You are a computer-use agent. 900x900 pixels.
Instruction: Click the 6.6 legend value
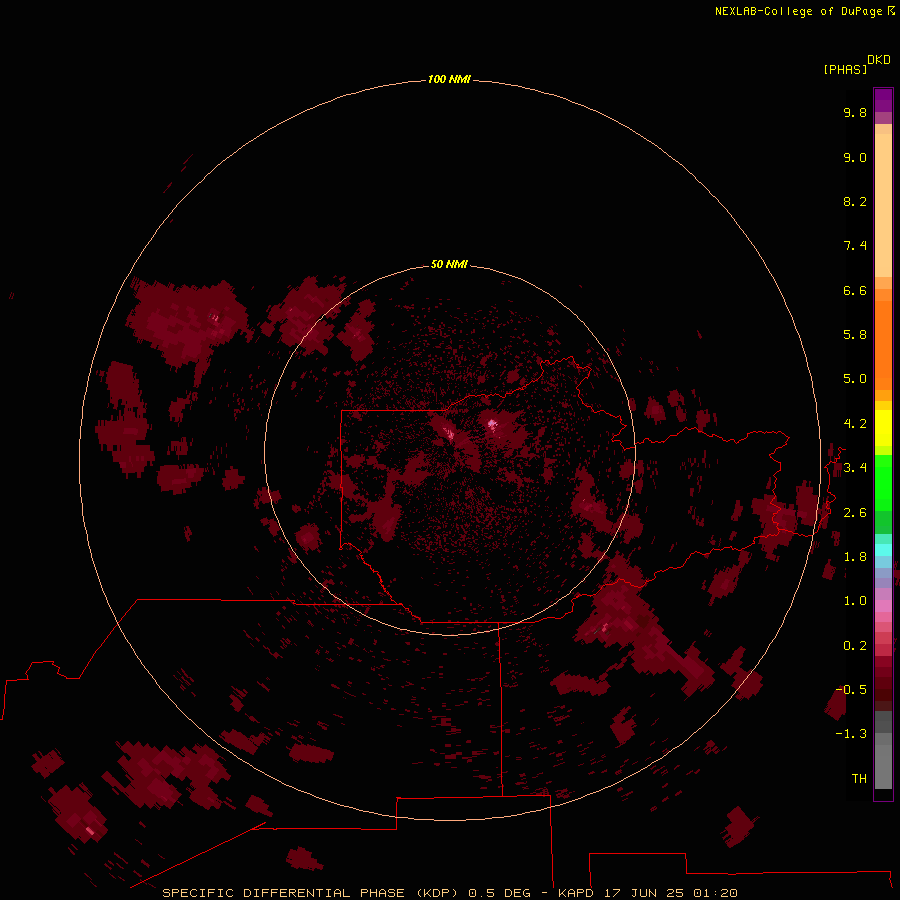pyautogui.click(x=855, y=291)
